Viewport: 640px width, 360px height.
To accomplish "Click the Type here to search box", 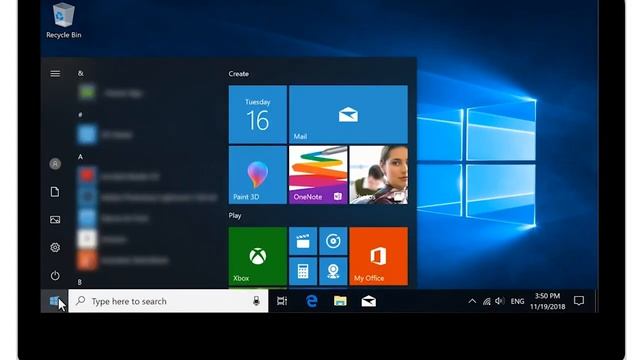I will [168, 301].
